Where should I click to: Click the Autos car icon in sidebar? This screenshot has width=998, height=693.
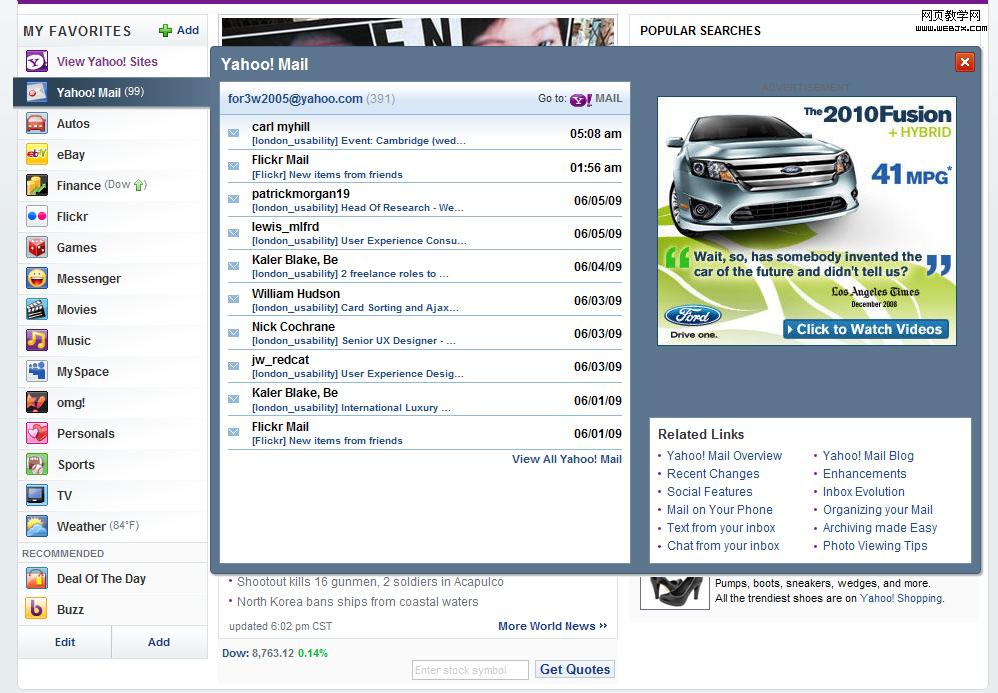(x=37, y=124)
